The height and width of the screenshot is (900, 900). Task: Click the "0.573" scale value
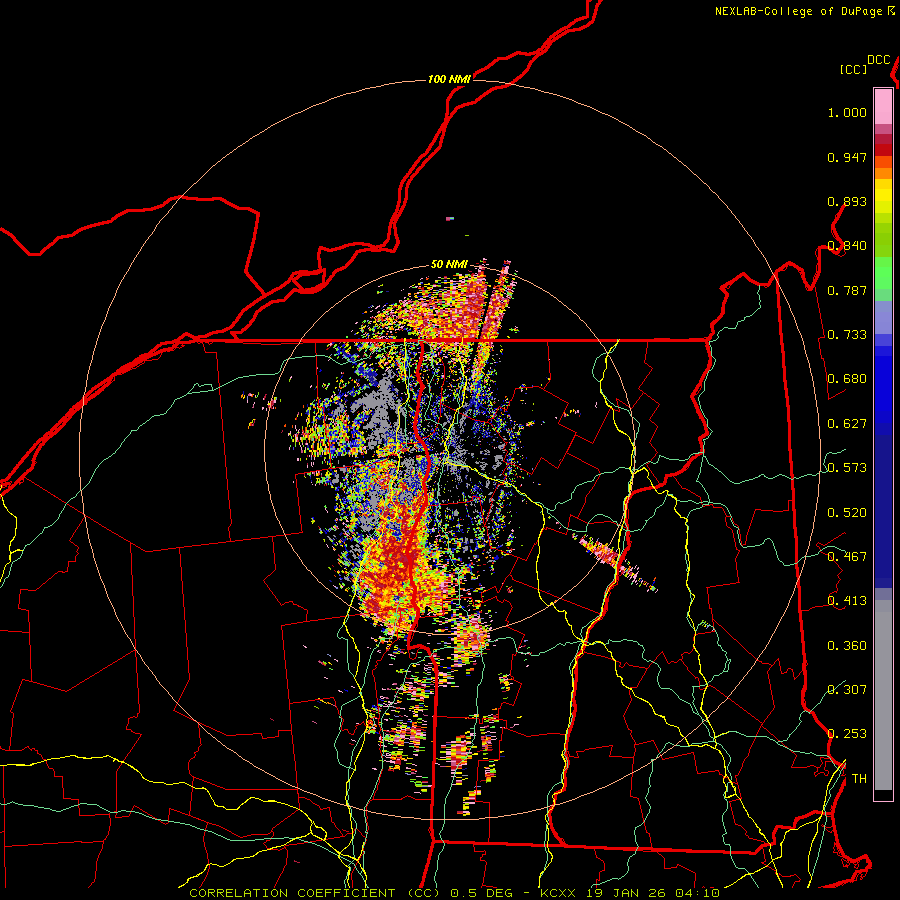tap(847, 468)
